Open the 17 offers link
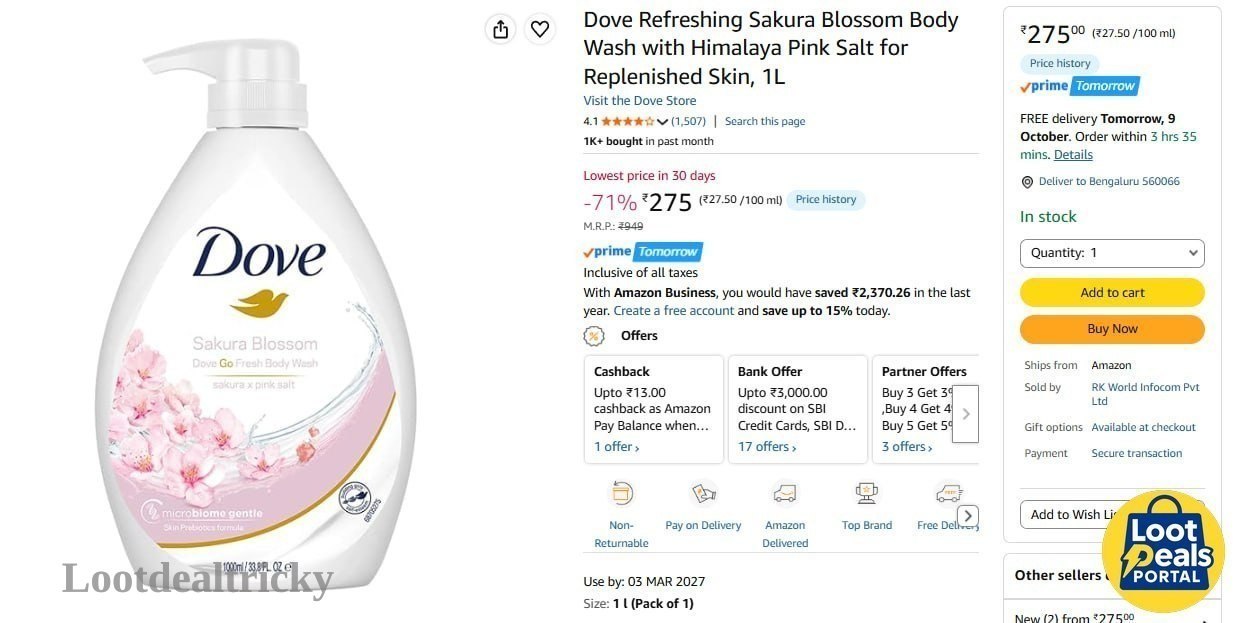1235x623 pixels. coord(767,447)
